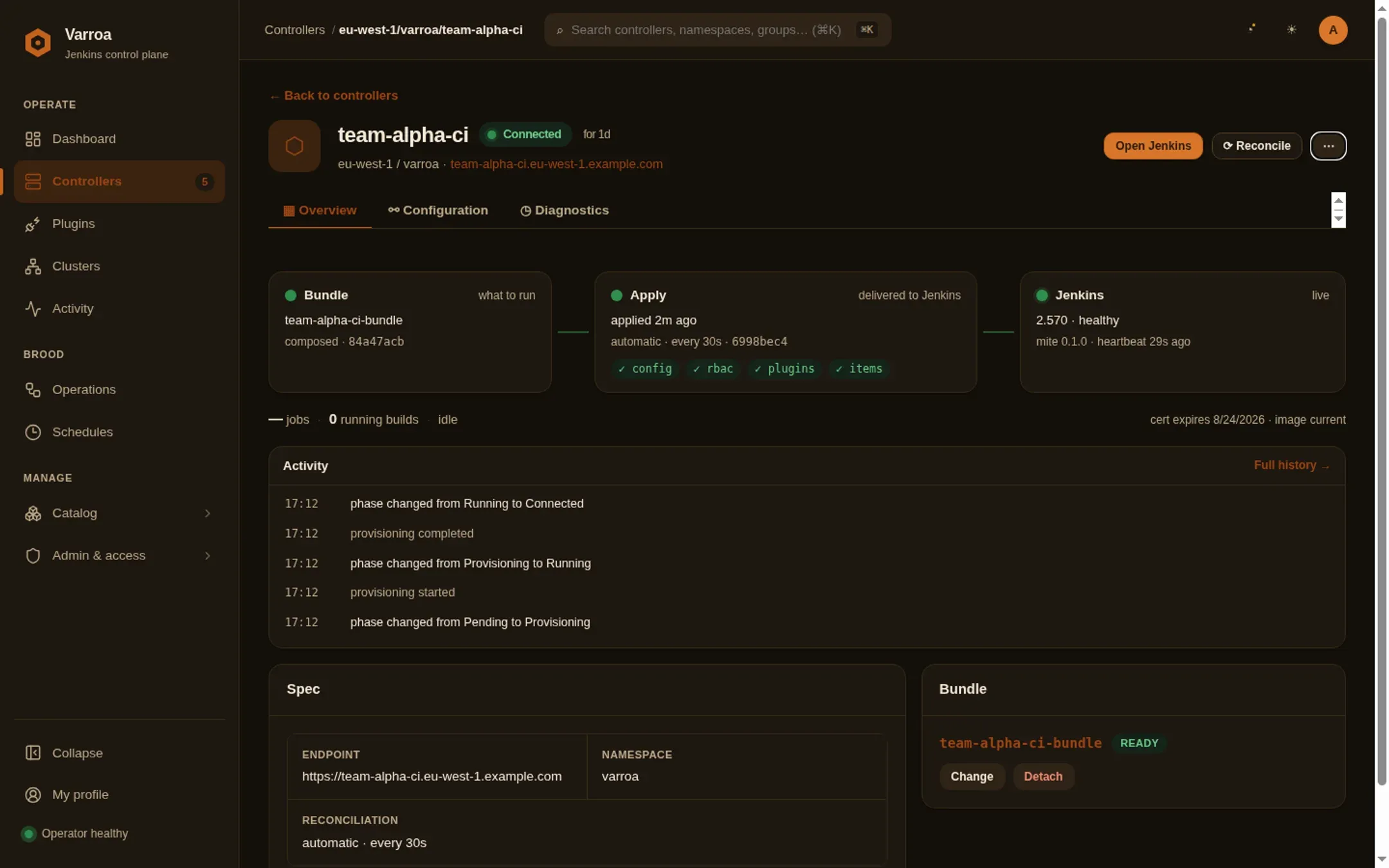Click the team-alpha-ci controller hexagon icon
Screen dimensions: 1389x868
pos(295,146)
